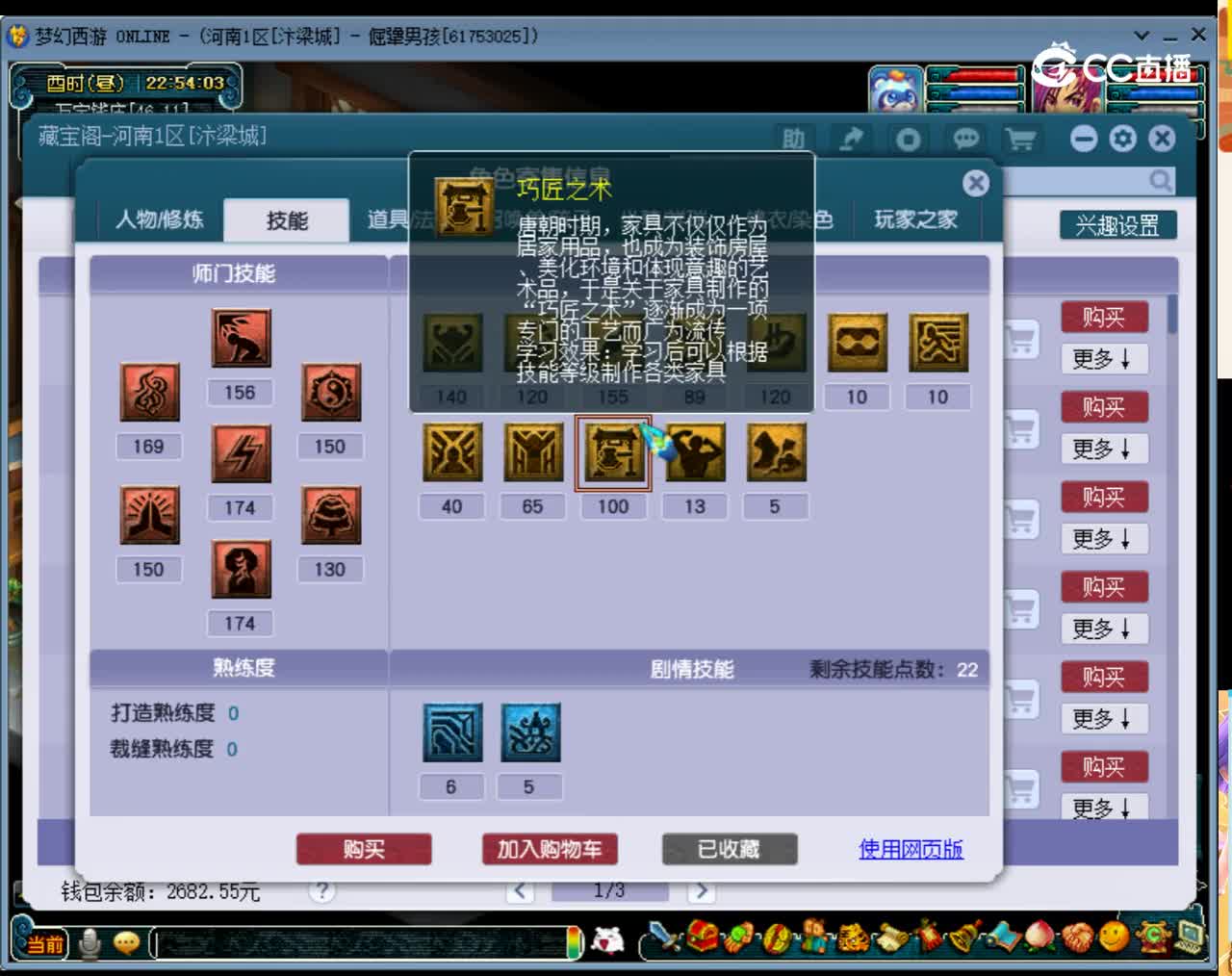Click the peach icon in bottom game toolbar
The height and width of the screenshot is (976, 1232).
(x=1039, y=937)
